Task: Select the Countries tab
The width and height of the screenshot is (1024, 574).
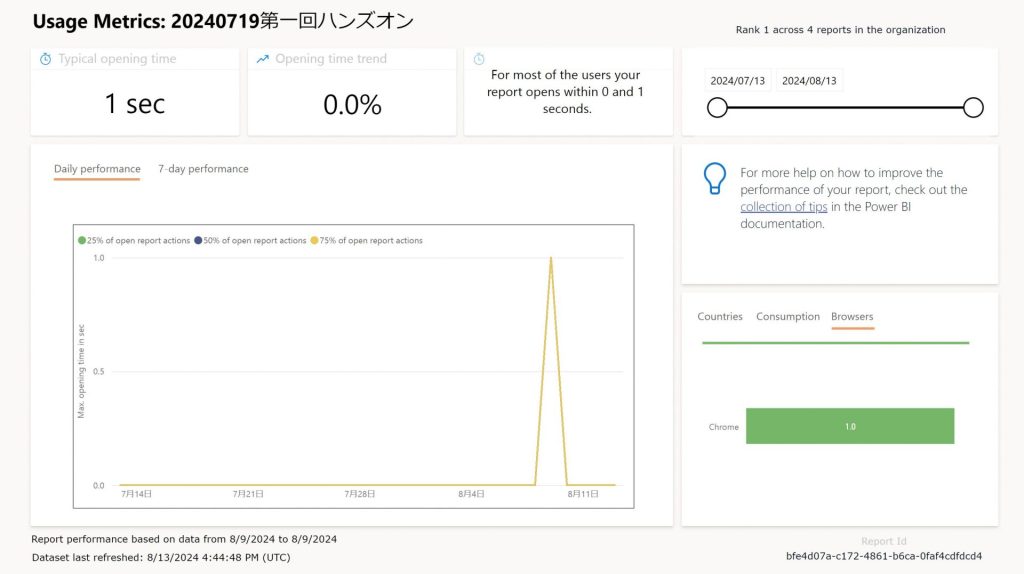Action: coord(720,317)
